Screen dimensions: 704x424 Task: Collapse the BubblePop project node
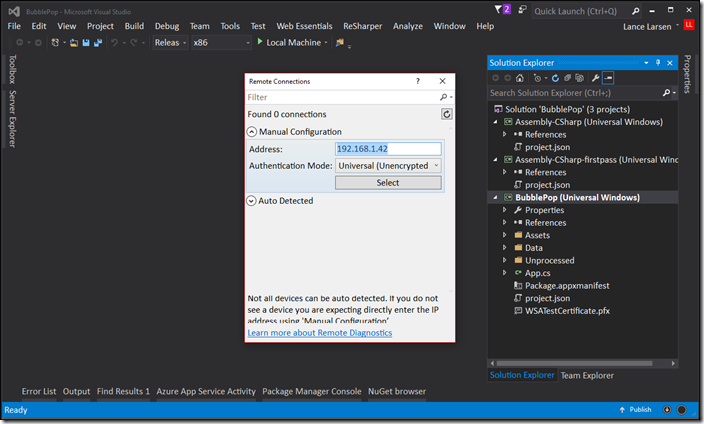495,197
